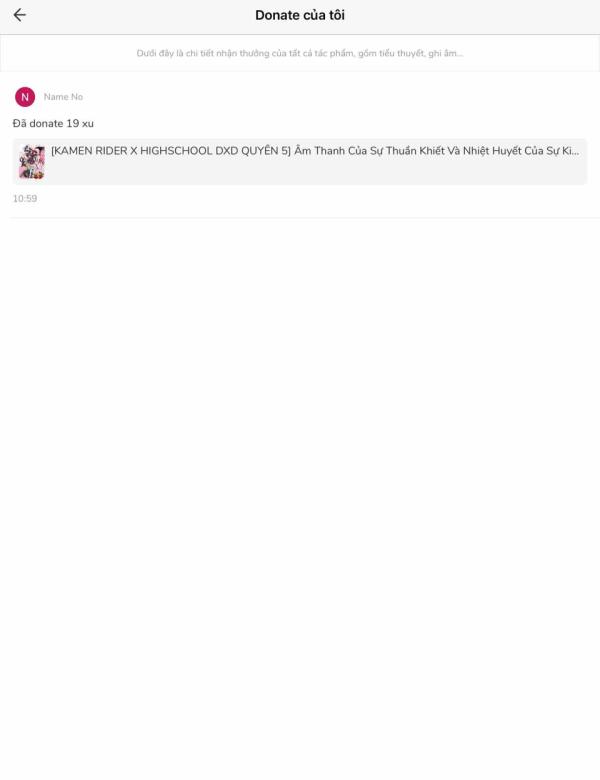Select the 'Đã donate 19 xu' entry text
The width and height of the screenshot is (600, 780).
point(53,123)
